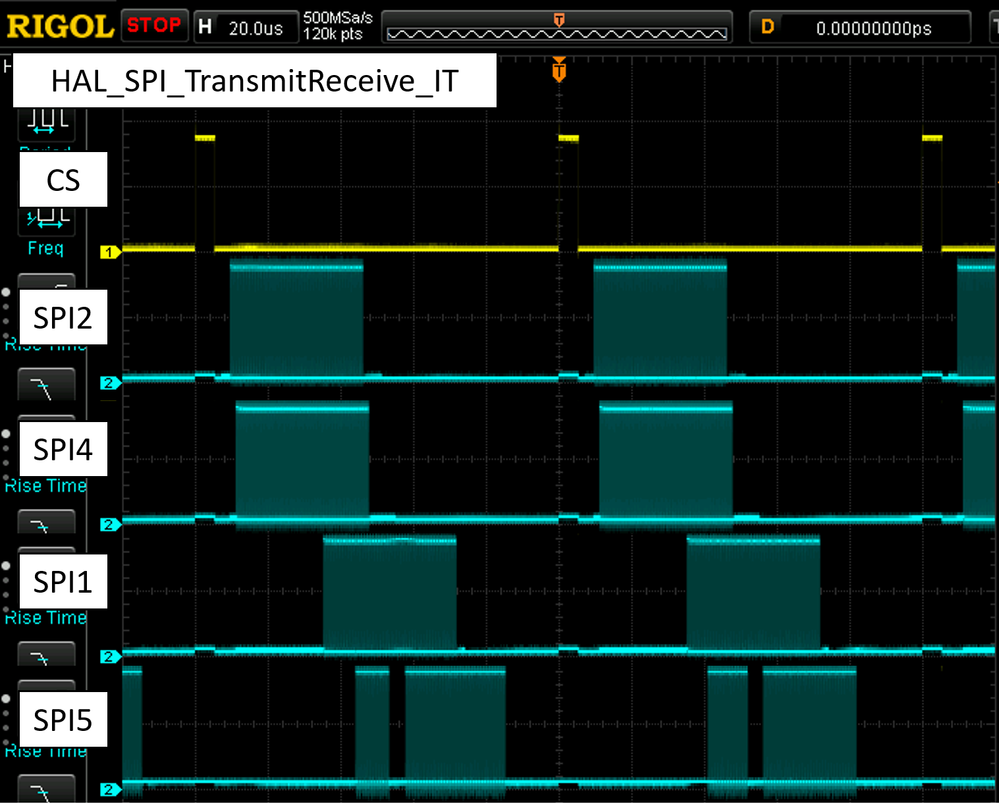Open the horizontal timebase 20.0us control
This screenshot has width=999, height=804.
(x=246, y=25)
